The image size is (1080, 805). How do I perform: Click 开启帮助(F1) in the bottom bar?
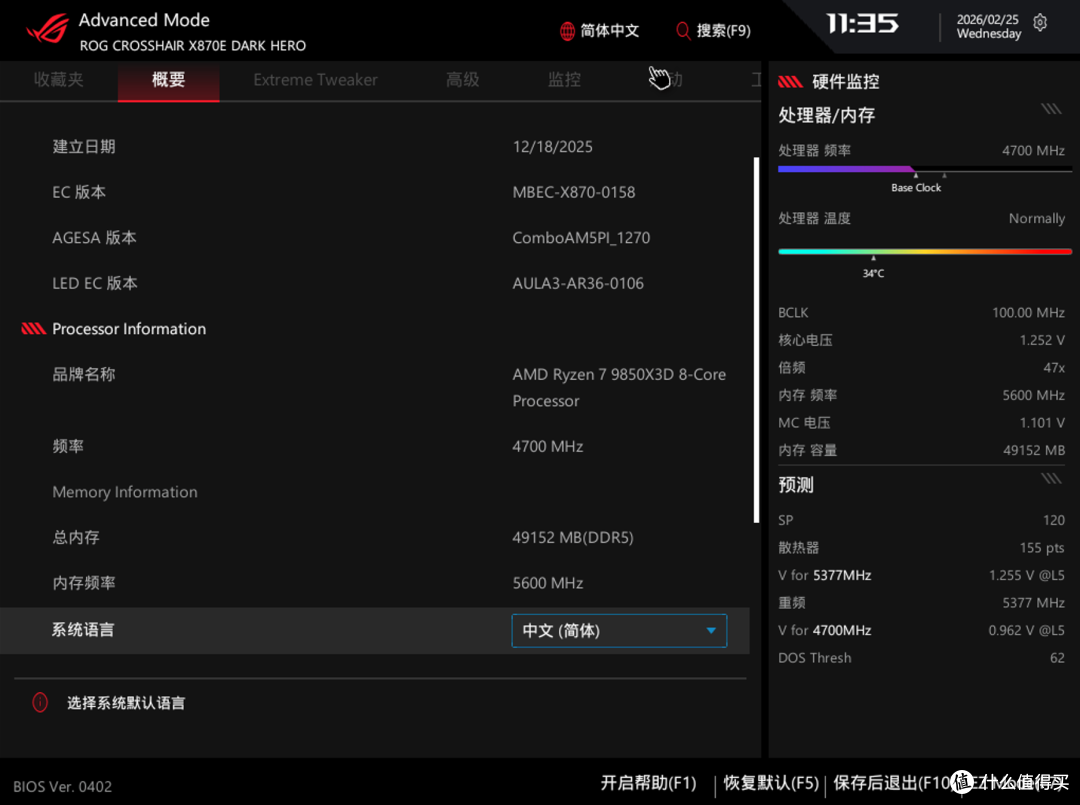(648, 783)
